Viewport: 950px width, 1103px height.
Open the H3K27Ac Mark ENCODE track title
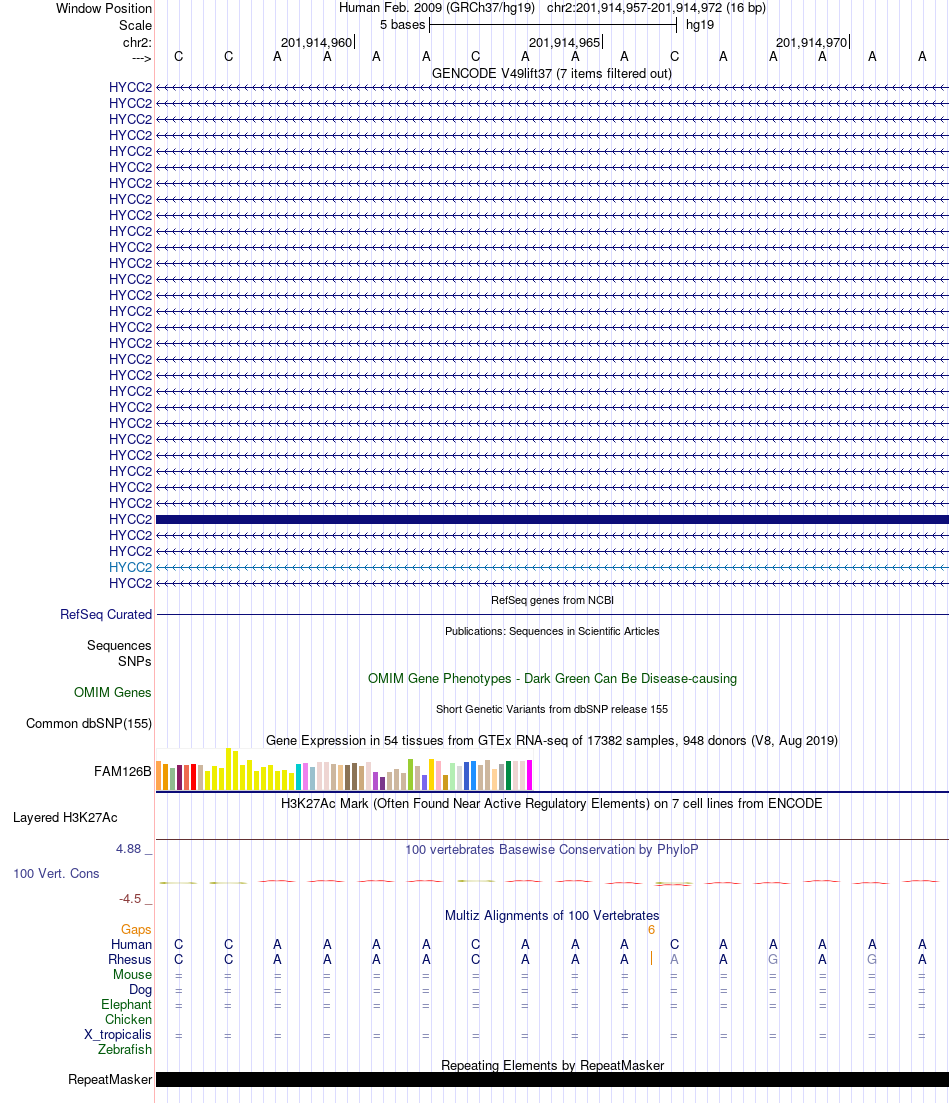(551, 803)
